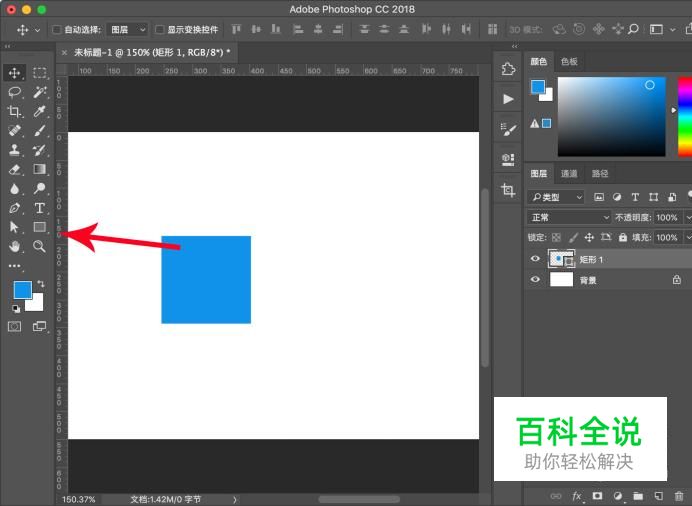Switch to the 通道 tab
Screen dimensions: 692x506
point(569,174)
